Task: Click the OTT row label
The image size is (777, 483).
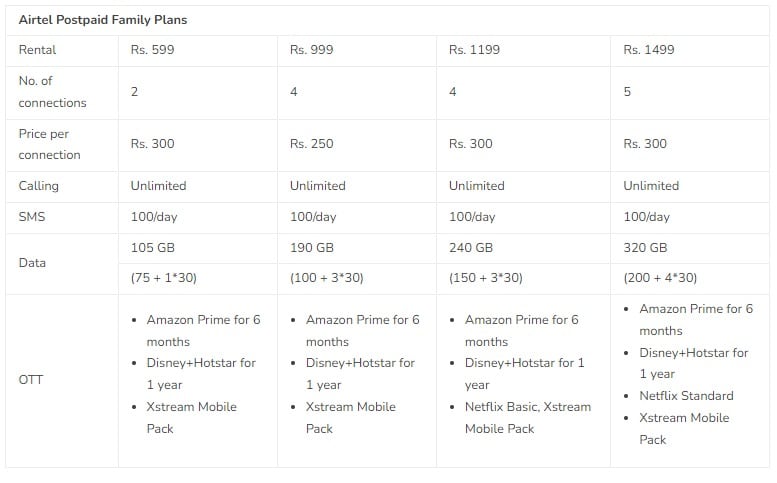Action: [30, 380]
